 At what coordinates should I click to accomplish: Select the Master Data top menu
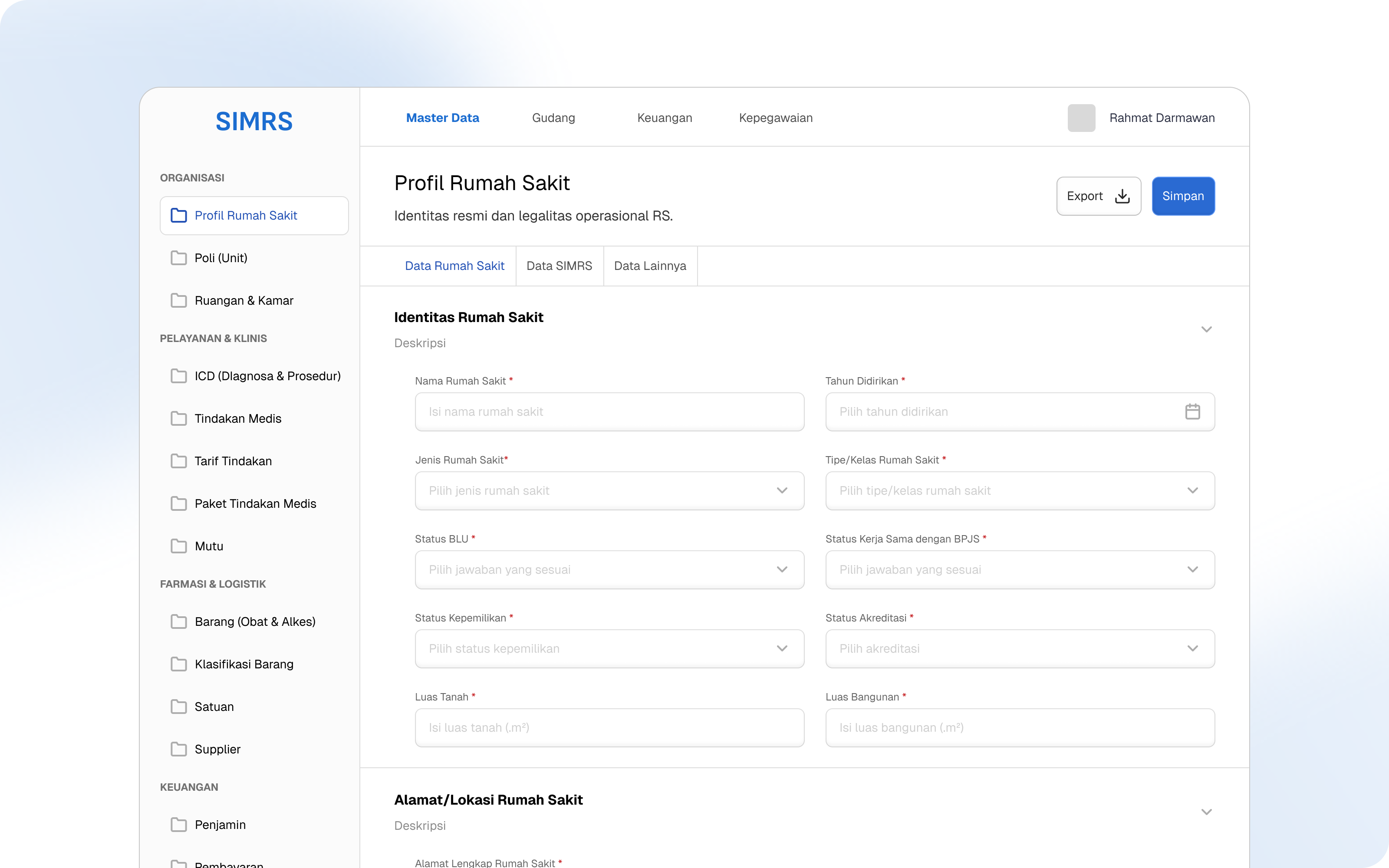point(443,118)
